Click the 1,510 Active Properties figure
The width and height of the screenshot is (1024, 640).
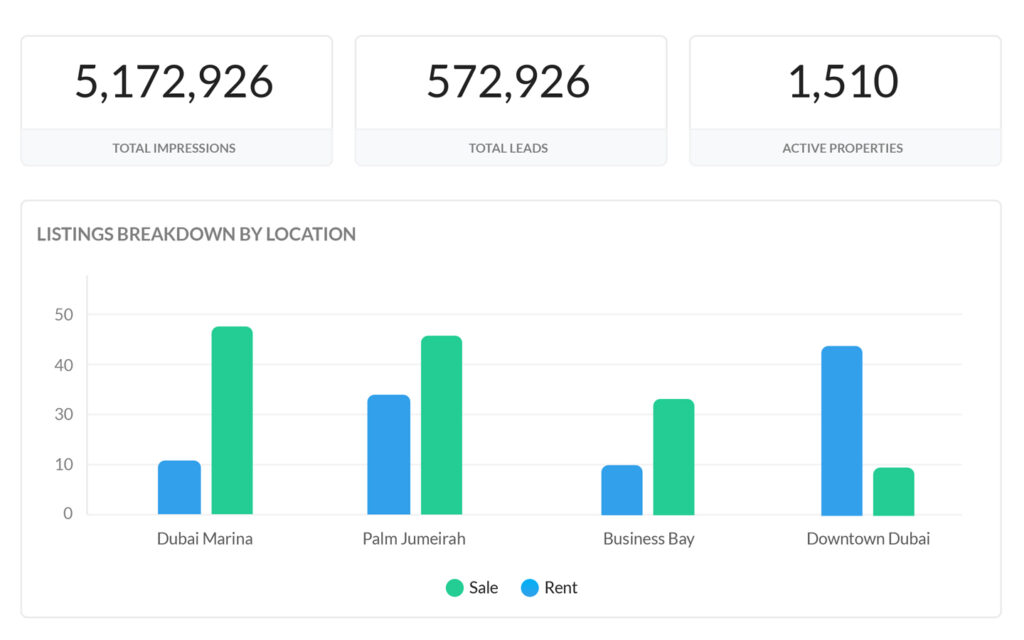pos(844,82)
